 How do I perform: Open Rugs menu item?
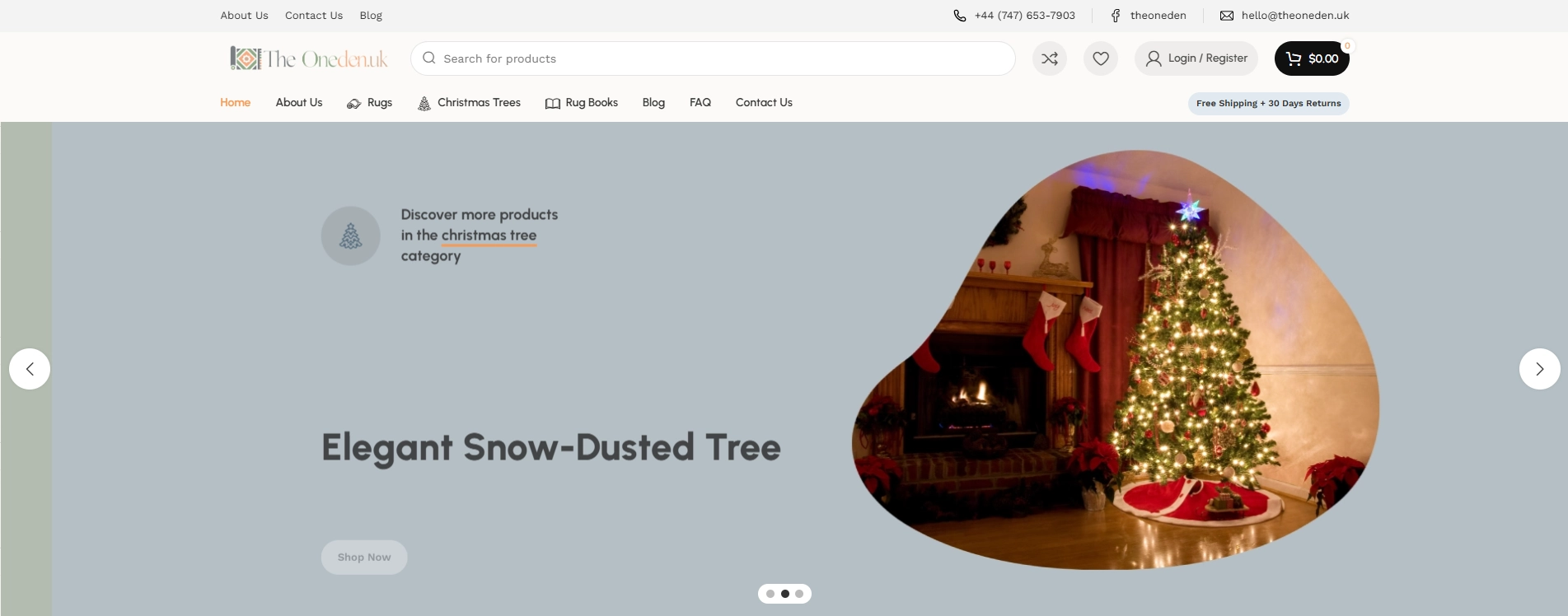point(370,103)
